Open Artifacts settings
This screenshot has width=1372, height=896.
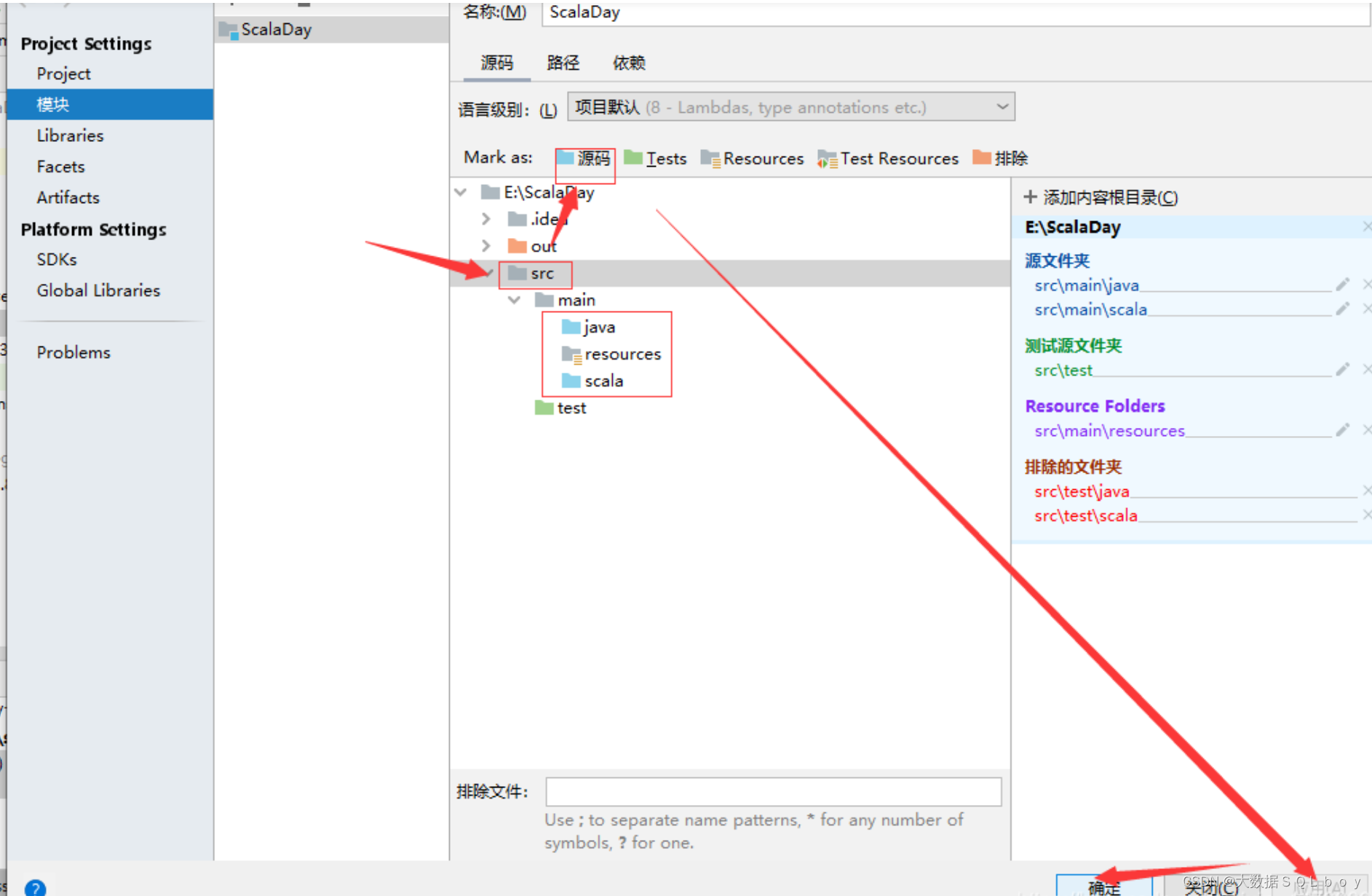point(68,197)
